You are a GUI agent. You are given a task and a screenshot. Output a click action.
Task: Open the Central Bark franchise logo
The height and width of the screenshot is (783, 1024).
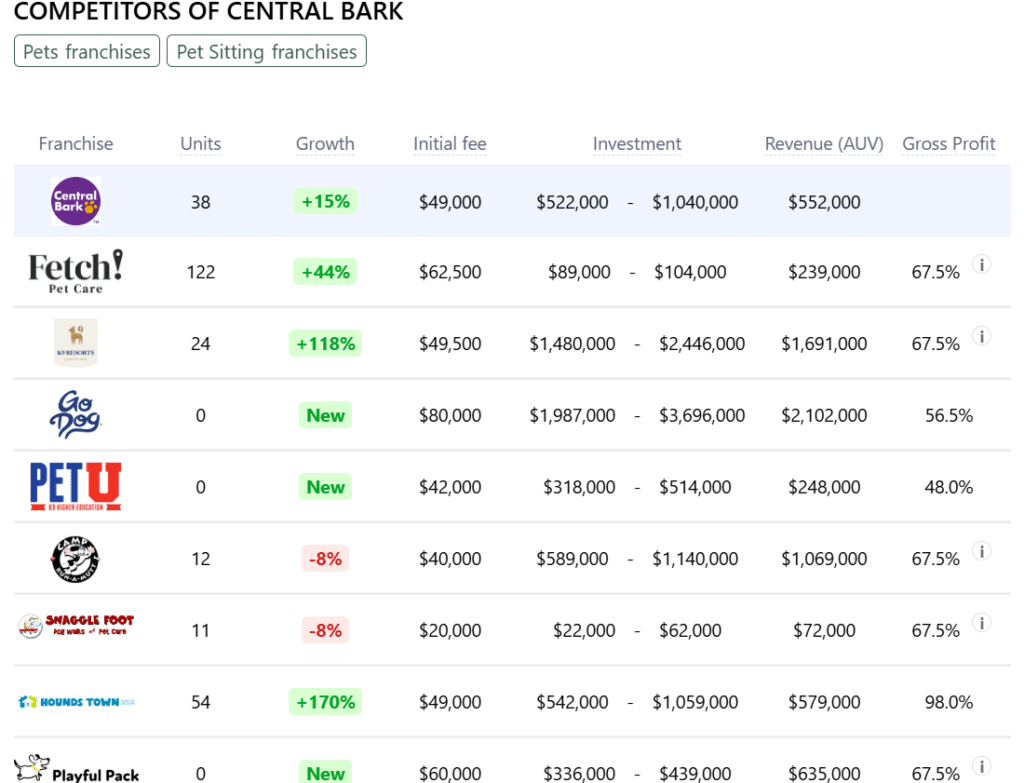tap(76, 201)
